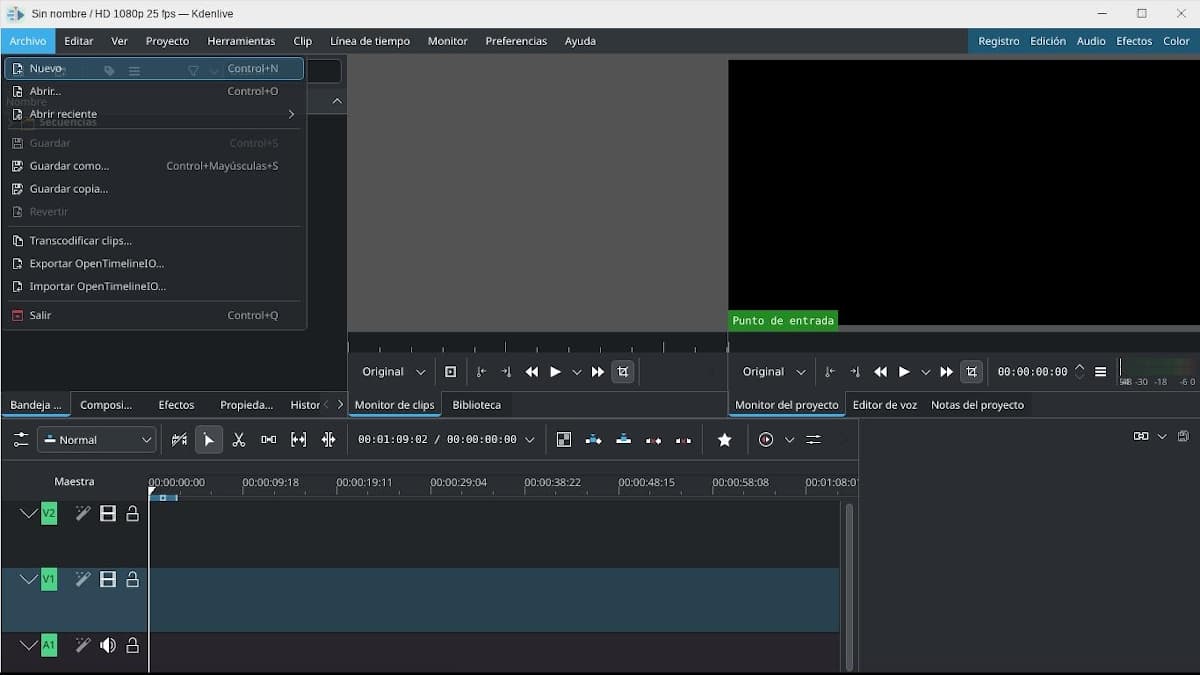Play in the clip monitor
1200x675 pixels.
coord(556,372)
